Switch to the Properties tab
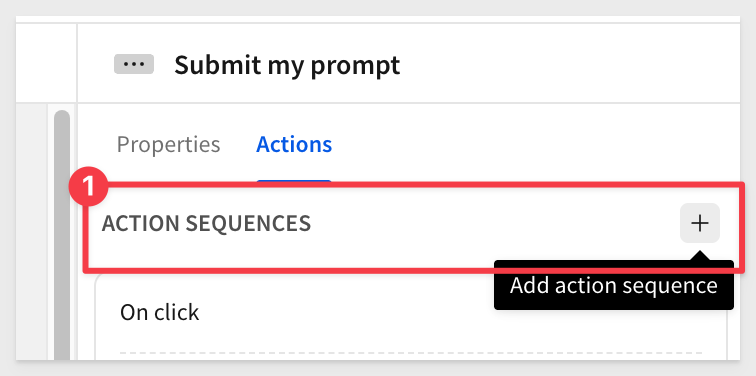This screenshot has height=376, width=756. (x=168, y=144)
